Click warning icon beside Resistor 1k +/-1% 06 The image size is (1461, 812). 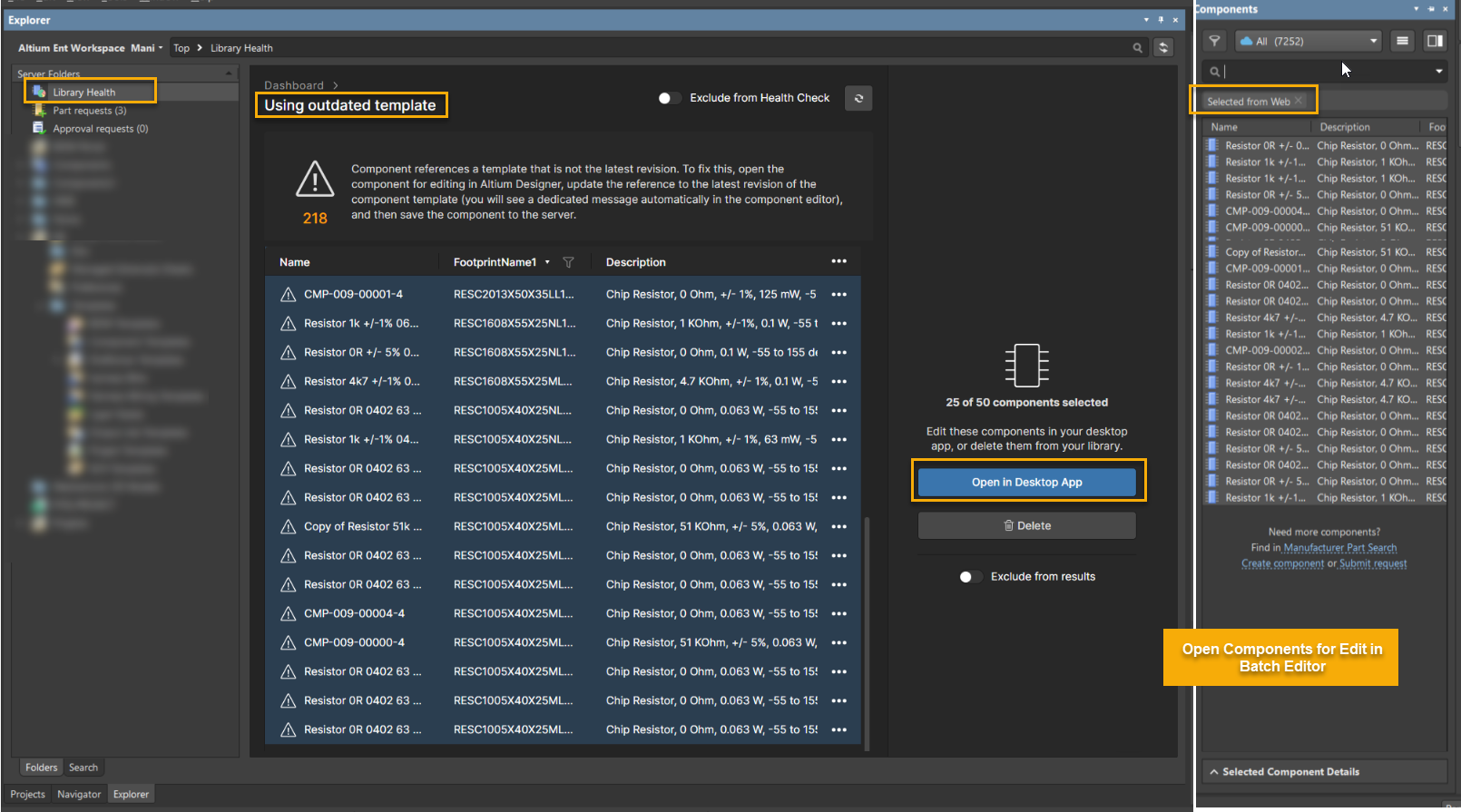(289, 323)
